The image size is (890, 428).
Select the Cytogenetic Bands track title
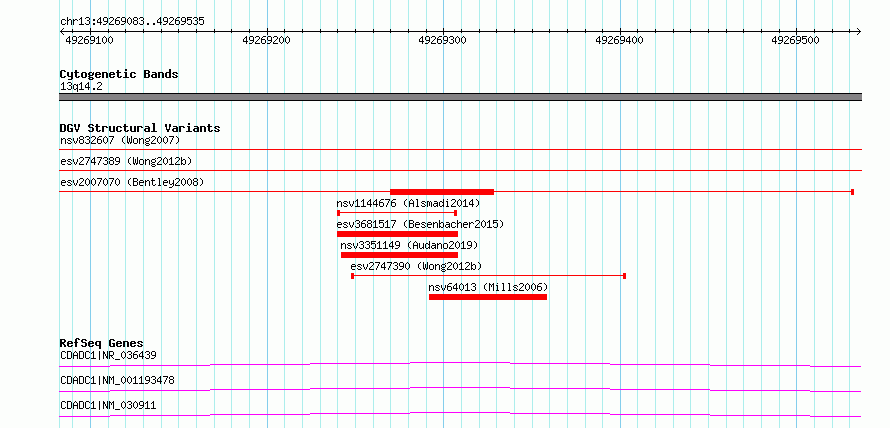[x=119, y=74]
